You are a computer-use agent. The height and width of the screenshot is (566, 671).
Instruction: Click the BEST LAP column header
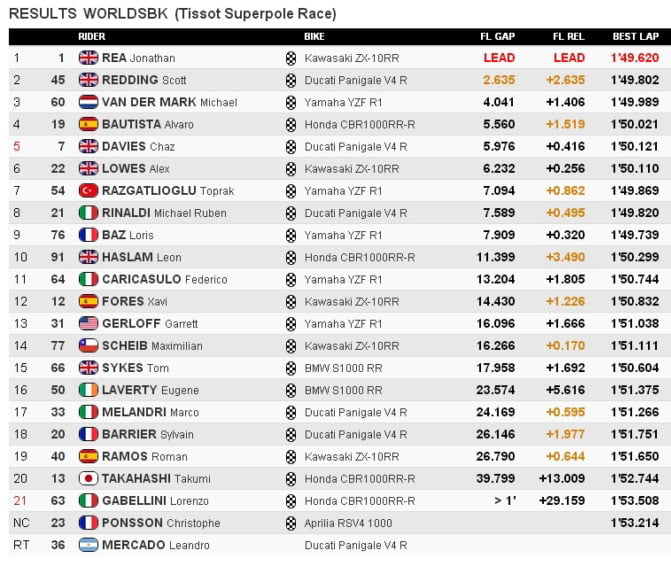634,37
